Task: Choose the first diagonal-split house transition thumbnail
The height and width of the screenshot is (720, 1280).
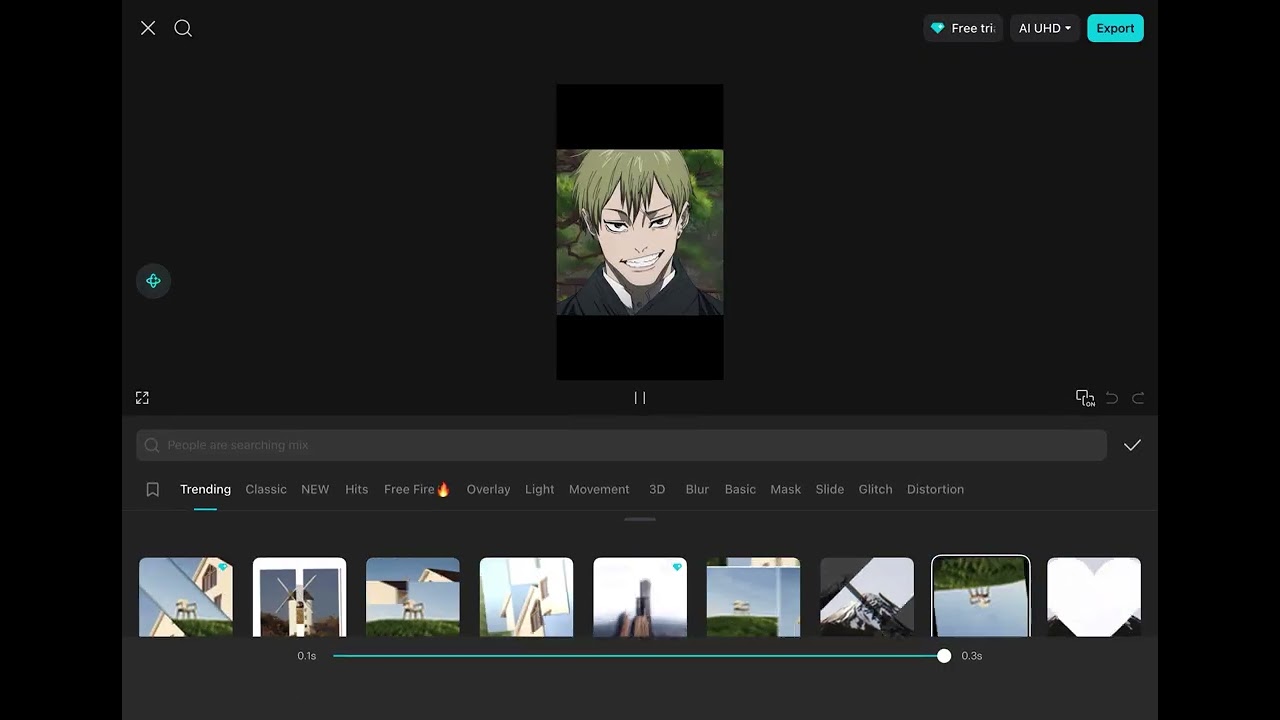Action: coord(186,597)
